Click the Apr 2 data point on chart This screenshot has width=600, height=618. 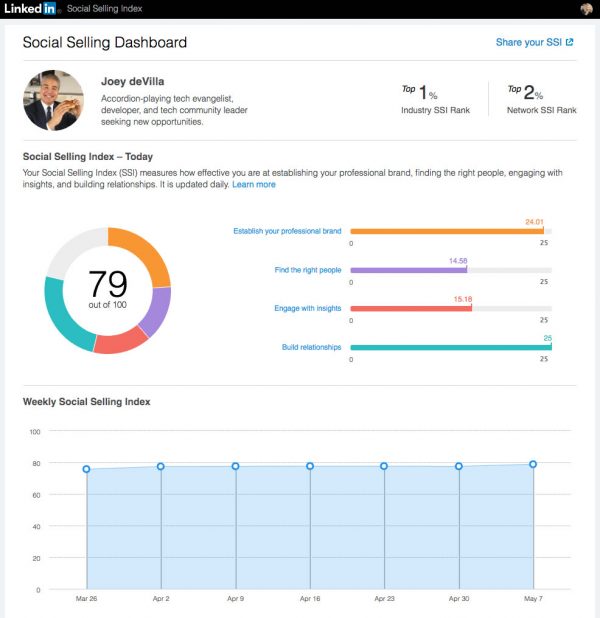(x=161, y=466)
